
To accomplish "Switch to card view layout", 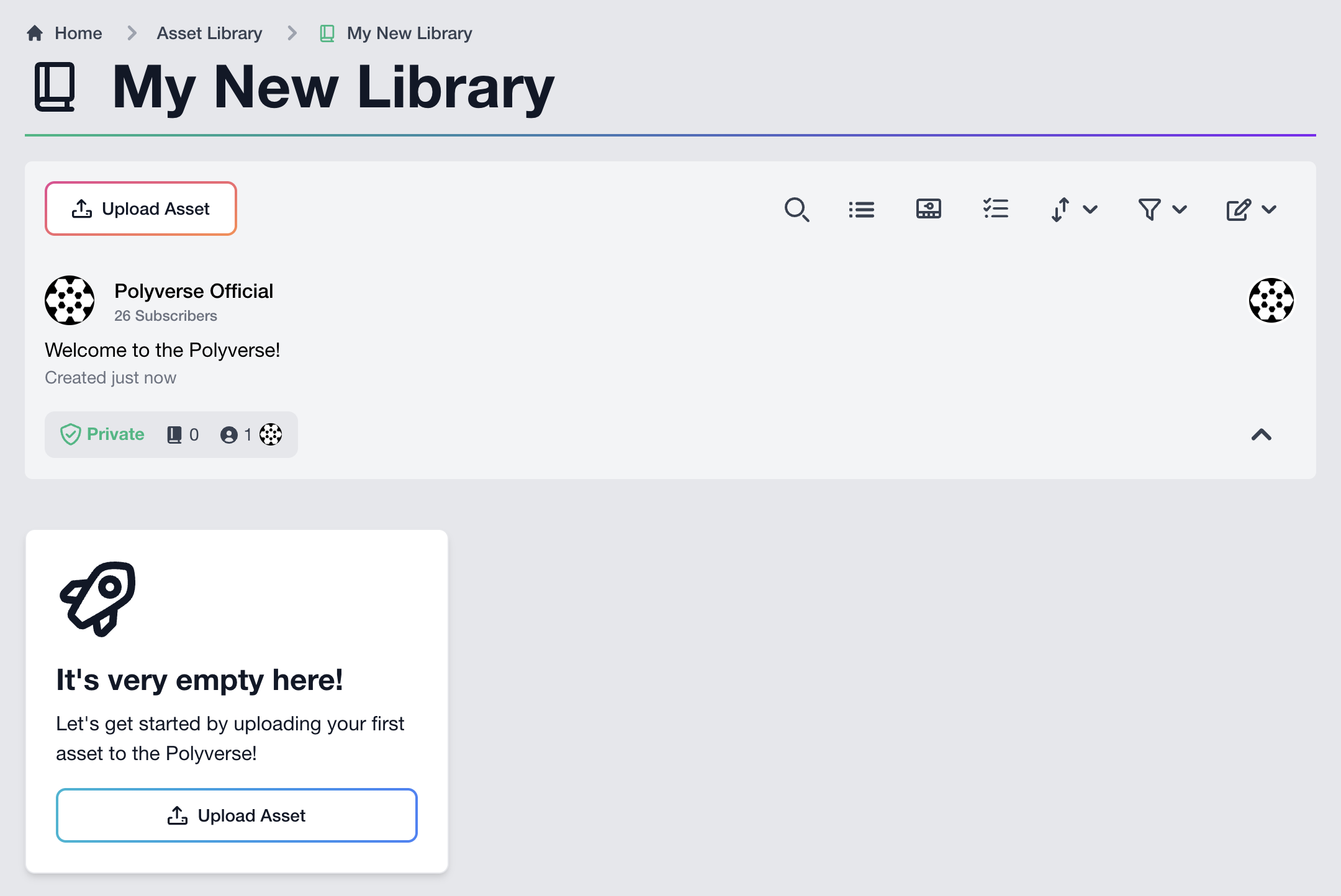I will point(928,209).
